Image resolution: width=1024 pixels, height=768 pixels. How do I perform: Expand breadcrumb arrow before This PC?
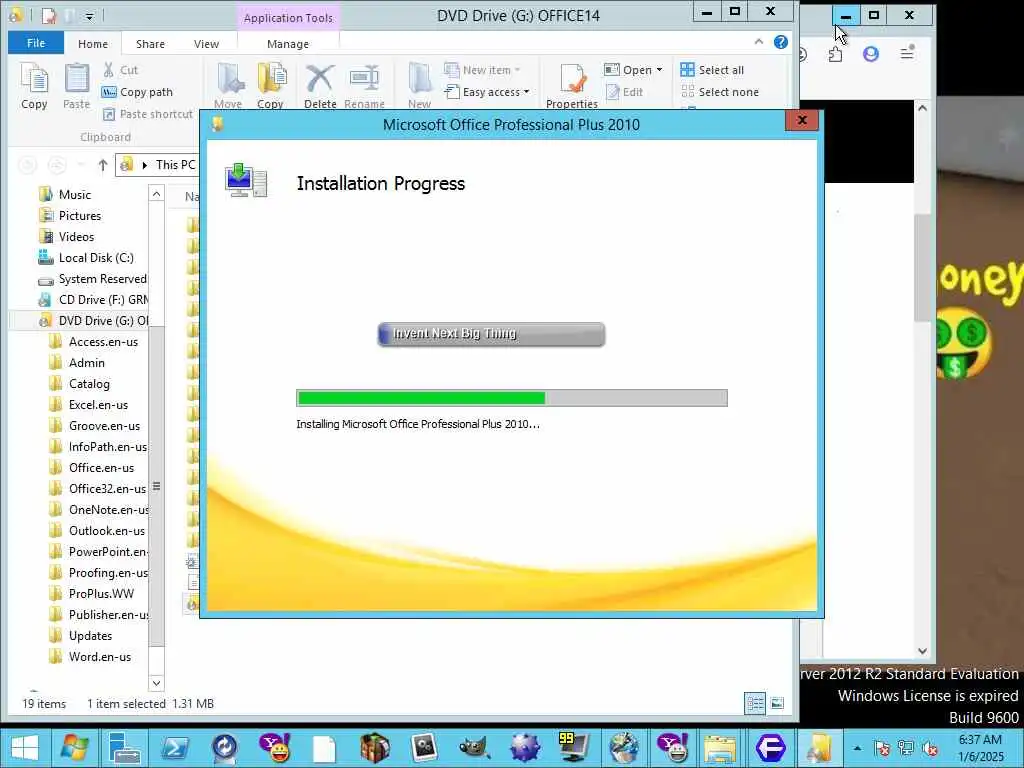click(144, 165)
